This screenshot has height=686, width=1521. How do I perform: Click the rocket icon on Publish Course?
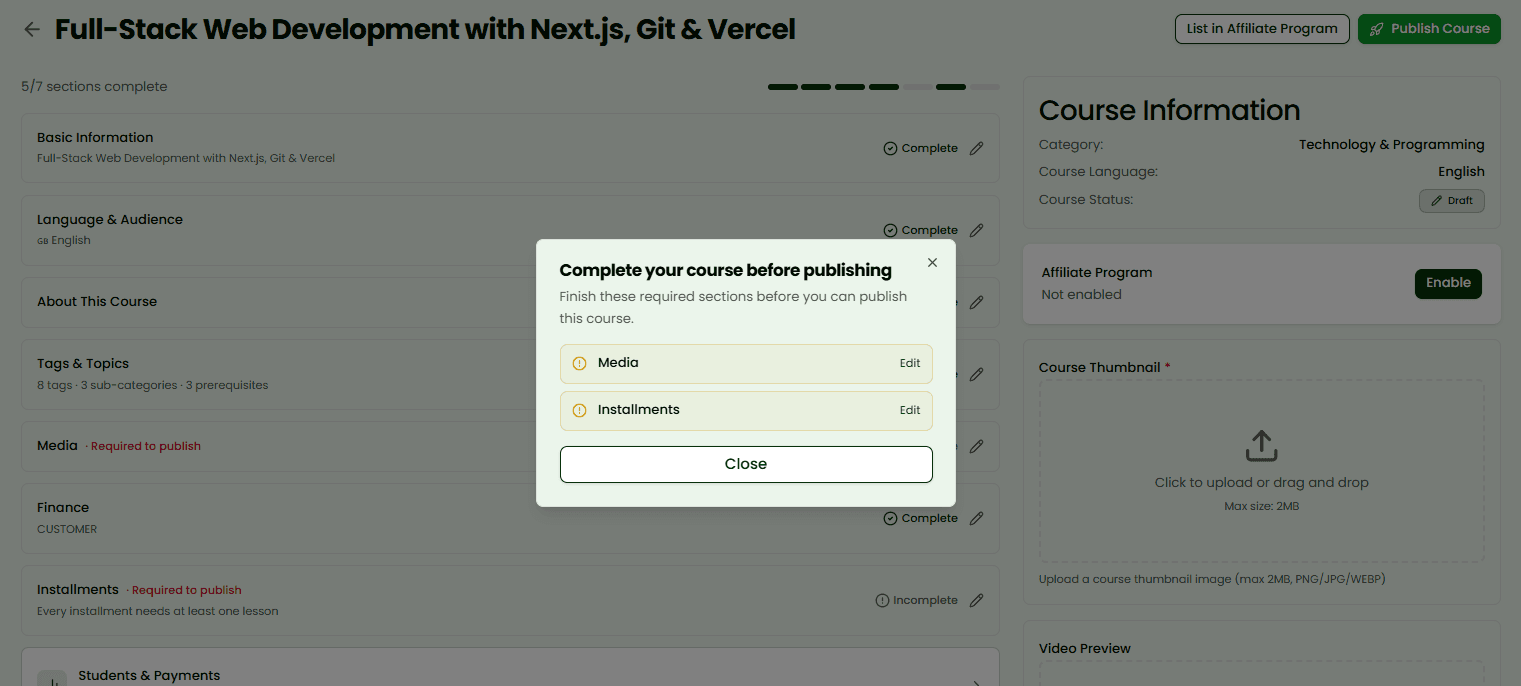coord(1377,29)
